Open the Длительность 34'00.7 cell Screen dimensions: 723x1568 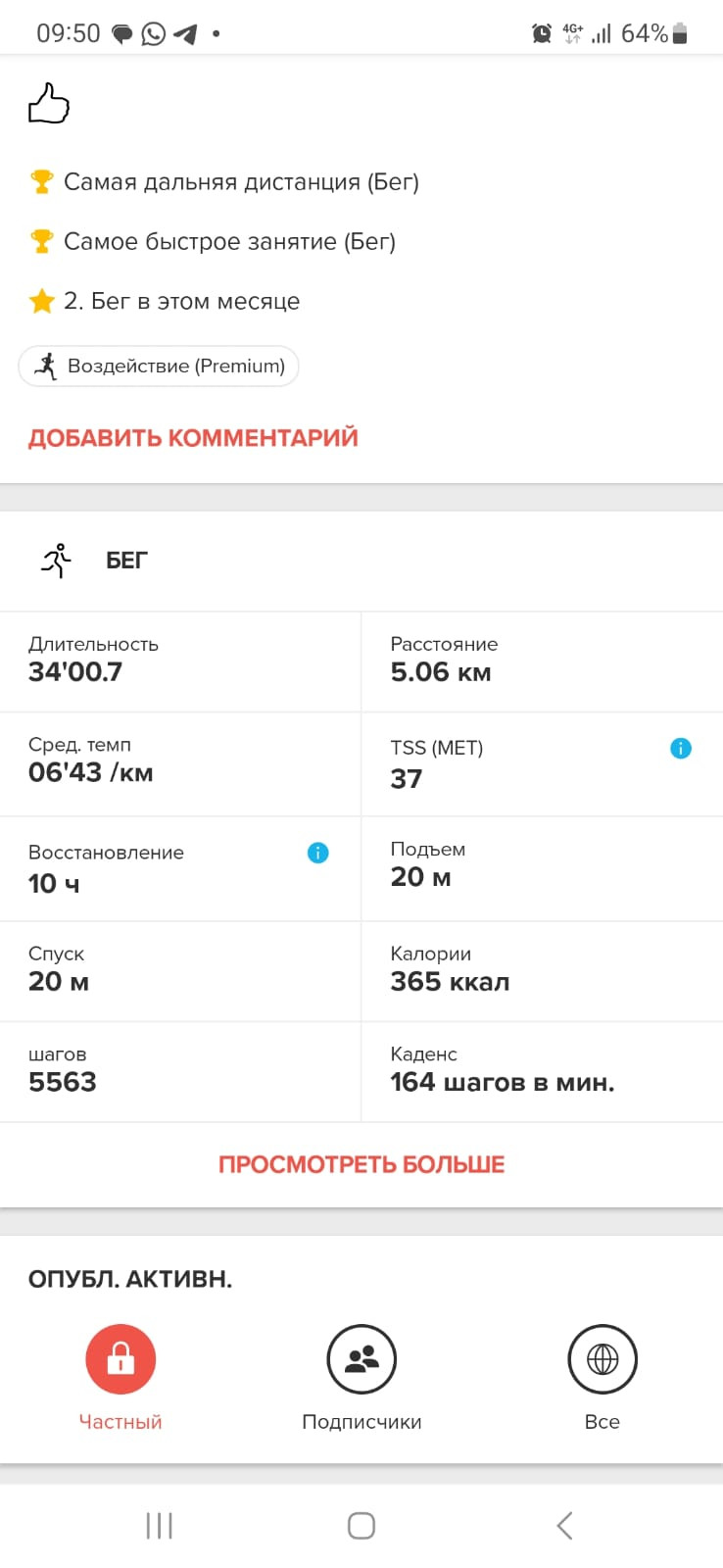pyautogui.click(x=180, y=661)
